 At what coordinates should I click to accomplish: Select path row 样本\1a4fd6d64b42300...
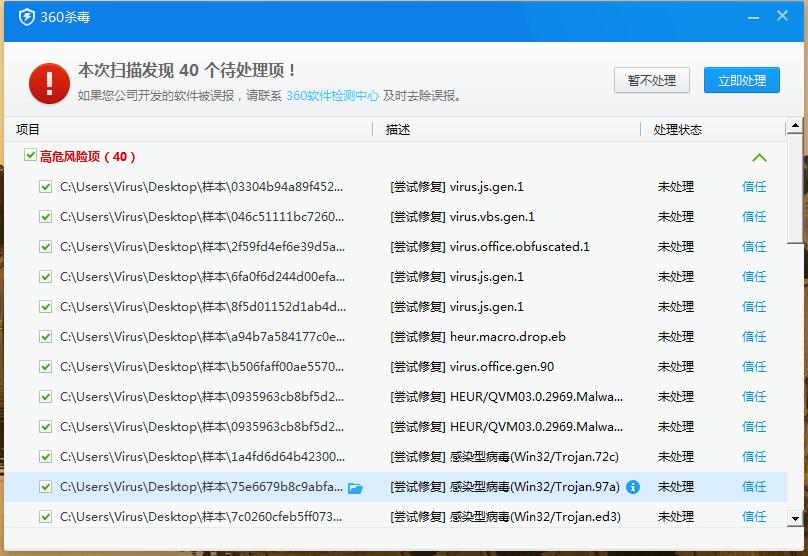coord(203,457)
